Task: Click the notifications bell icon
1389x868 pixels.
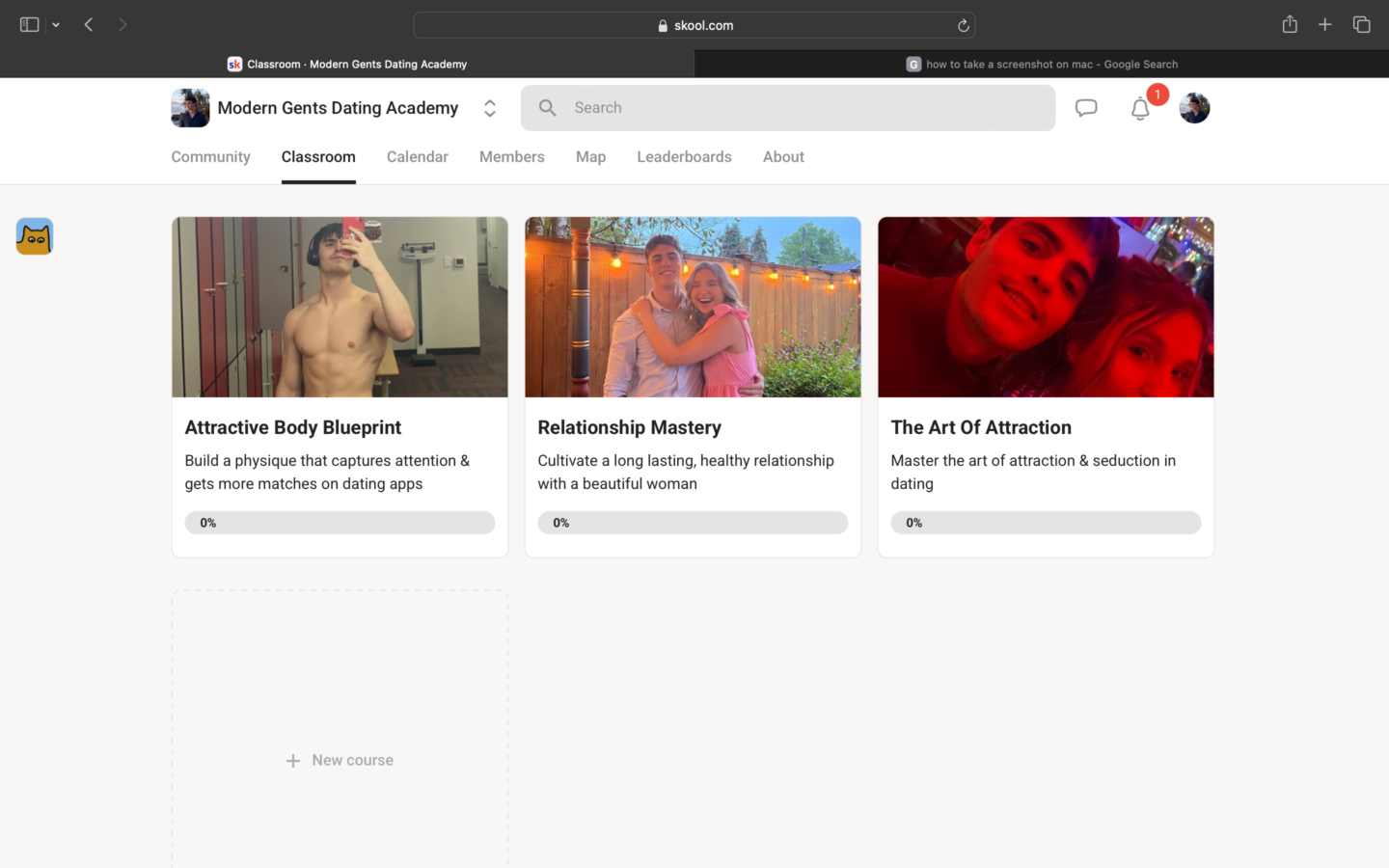Action: pyautogui.click(x=1140, y=109)
